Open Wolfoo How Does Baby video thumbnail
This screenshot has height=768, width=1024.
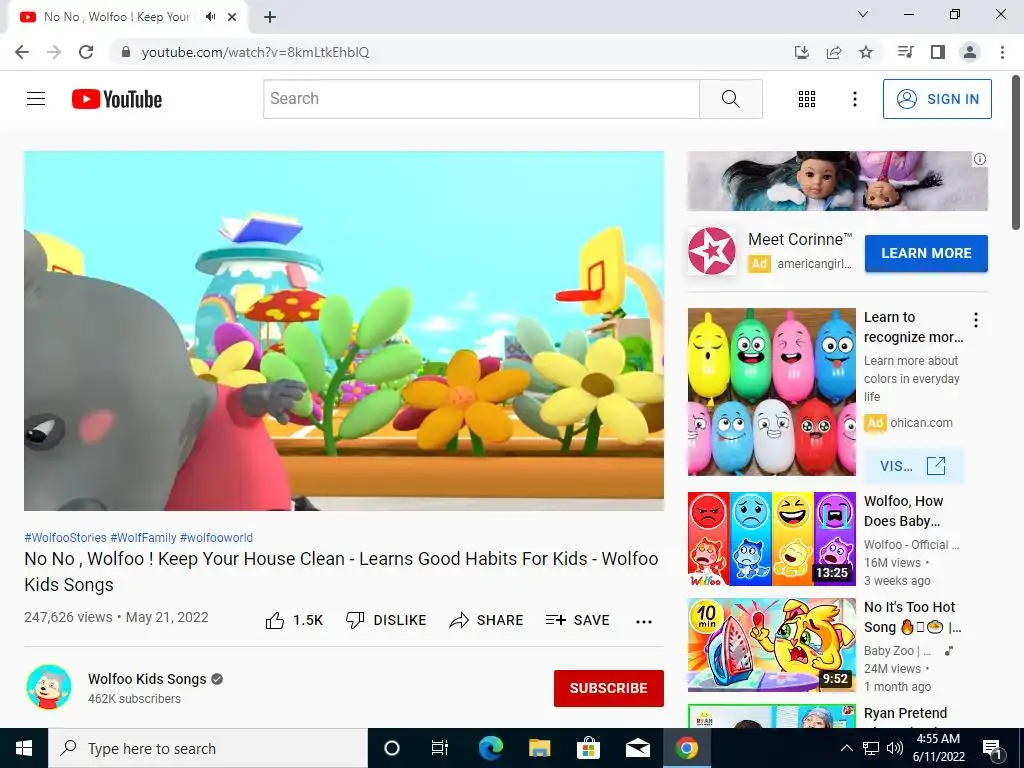pyautogui.click(x=771, y=539)
